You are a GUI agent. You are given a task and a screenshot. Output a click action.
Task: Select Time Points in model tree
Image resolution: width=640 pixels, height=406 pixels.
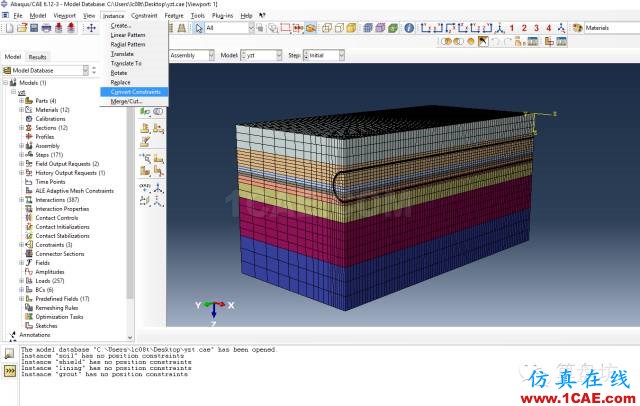tap(50, 182)
